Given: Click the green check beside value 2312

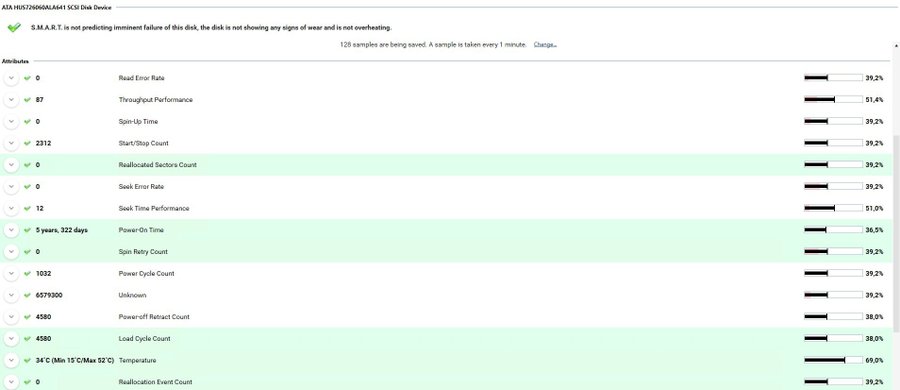Looking at the screenshot, I should [x=27, y=143].
